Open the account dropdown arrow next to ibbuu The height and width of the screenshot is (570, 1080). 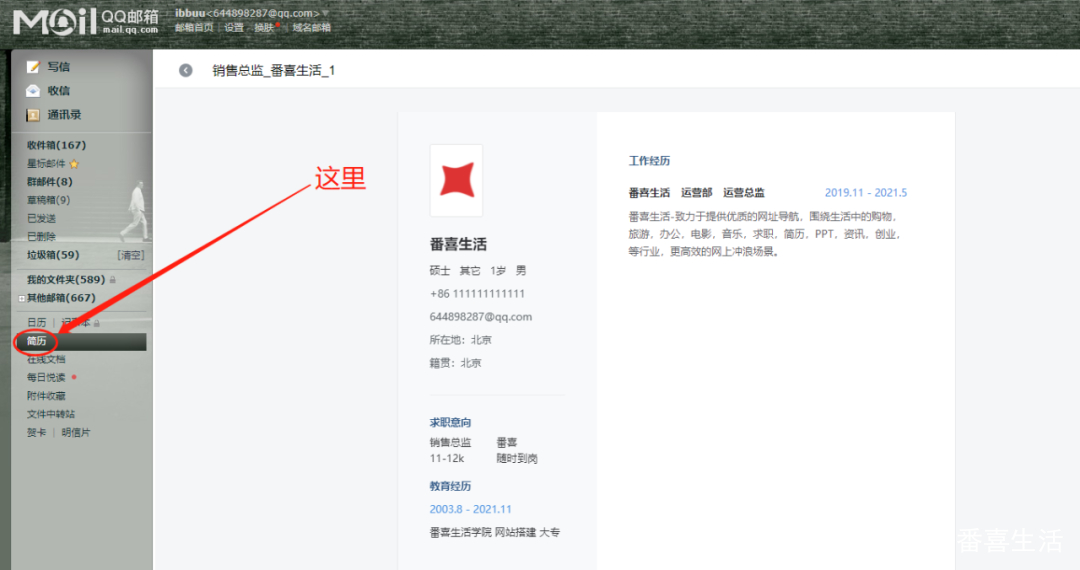(x=325, y=13)
